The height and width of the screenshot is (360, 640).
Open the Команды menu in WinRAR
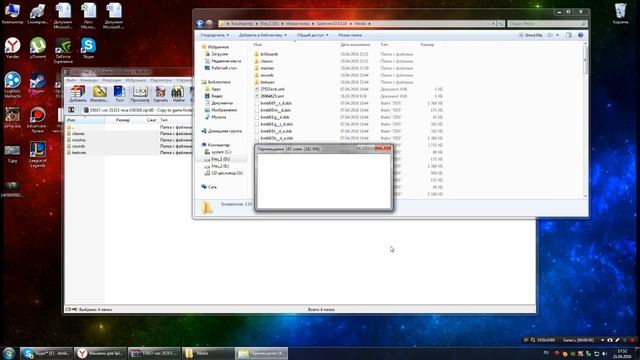pos(89,80)
